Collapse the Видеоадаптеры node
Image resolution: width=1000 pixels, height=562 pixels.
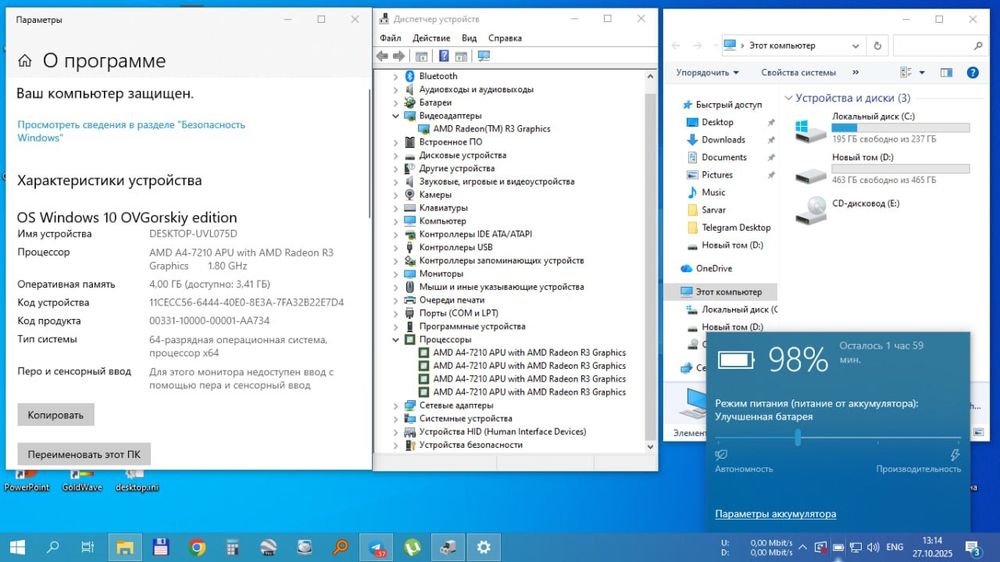pos(395,115)
